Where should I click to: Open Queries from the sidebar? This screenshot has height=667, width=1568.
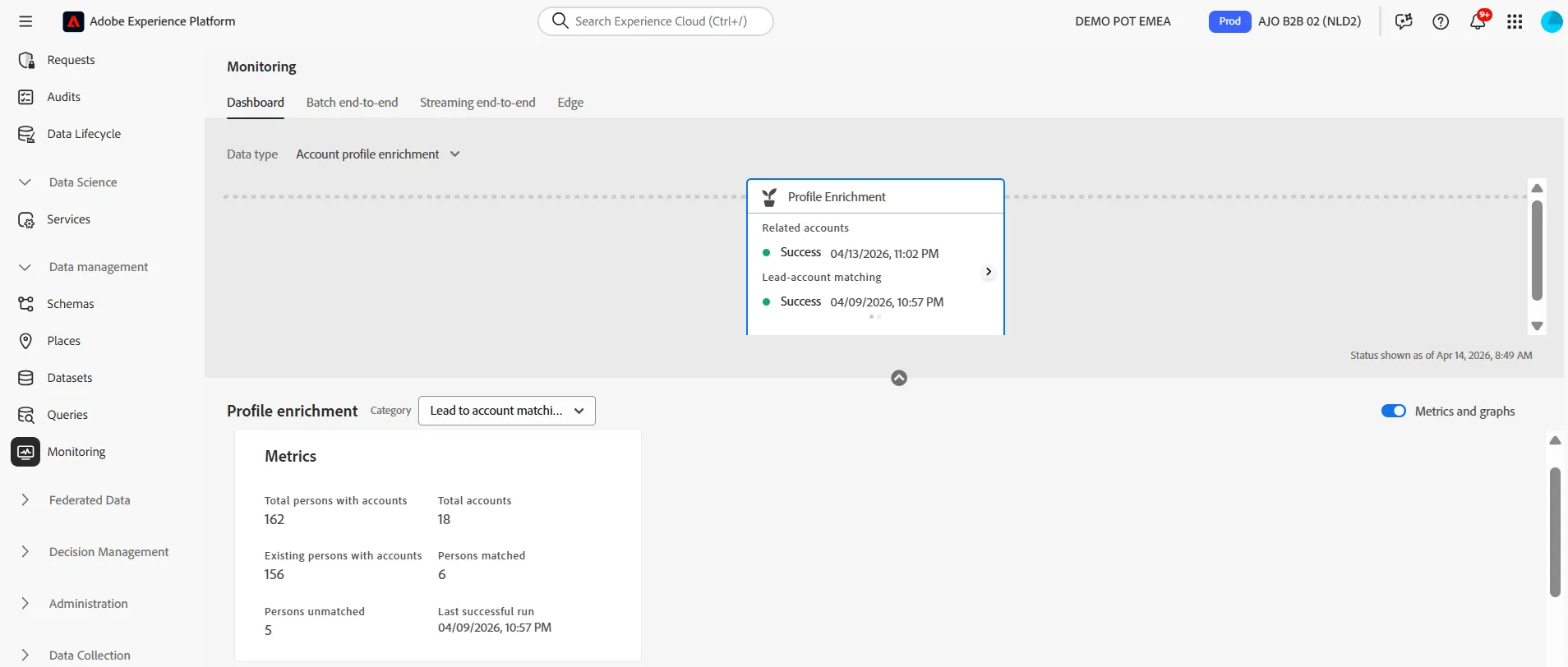point(67,415)
